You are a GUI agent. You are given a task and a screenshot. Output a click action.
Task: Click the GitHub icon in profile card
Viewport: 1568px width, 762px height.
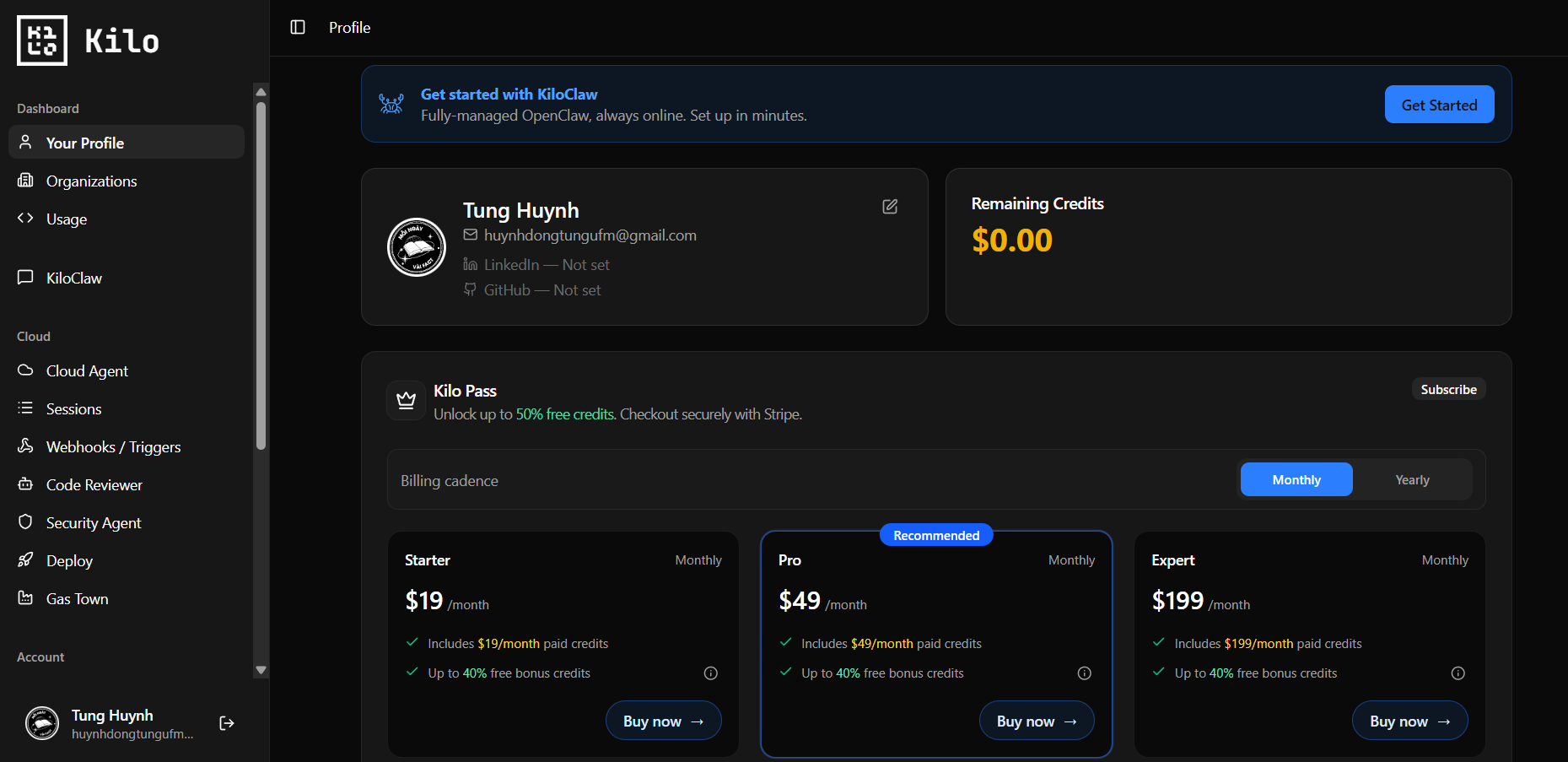click(x=471, y=290)
